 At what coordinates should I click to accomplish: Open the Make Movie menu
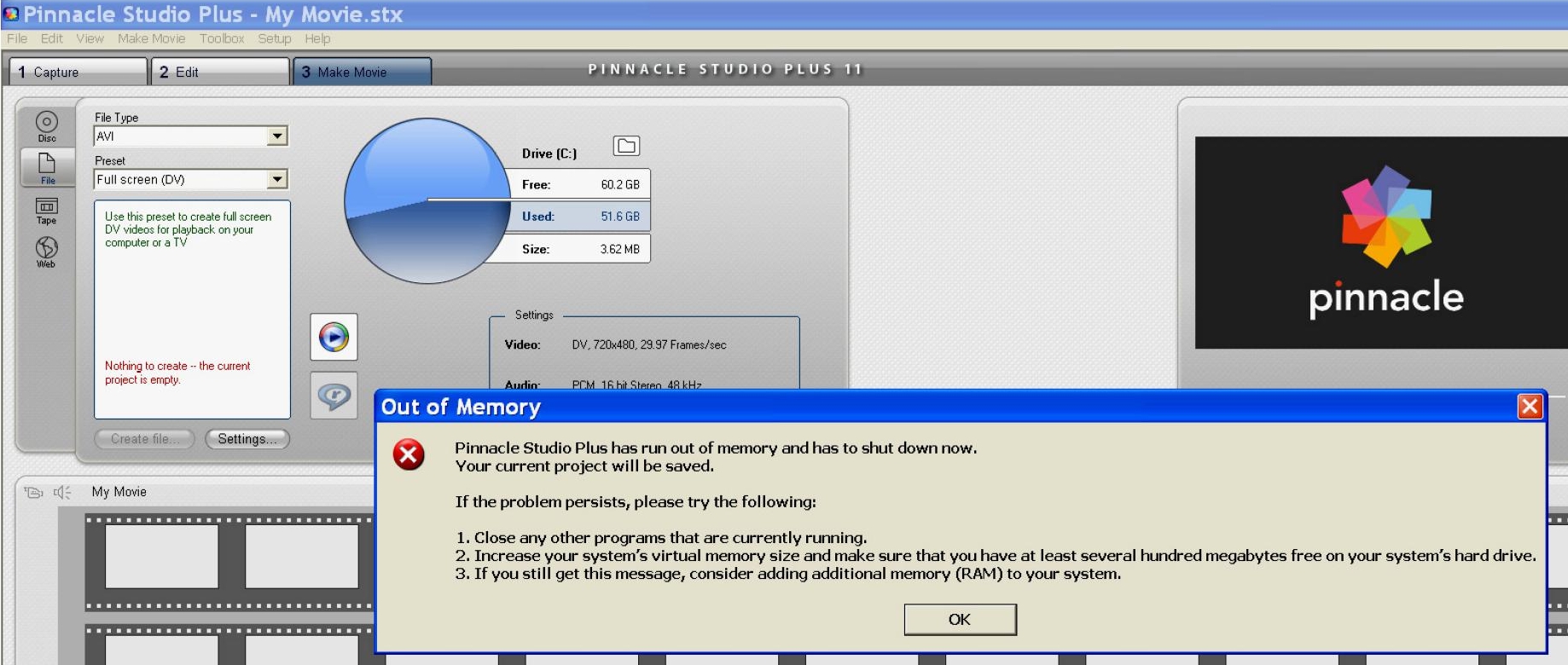coord(151,38)
